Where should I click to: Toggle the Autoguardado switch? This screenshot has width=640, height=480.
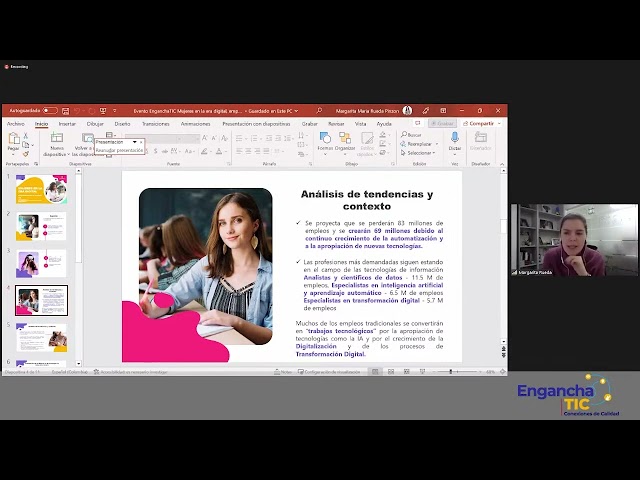[50, 111]
